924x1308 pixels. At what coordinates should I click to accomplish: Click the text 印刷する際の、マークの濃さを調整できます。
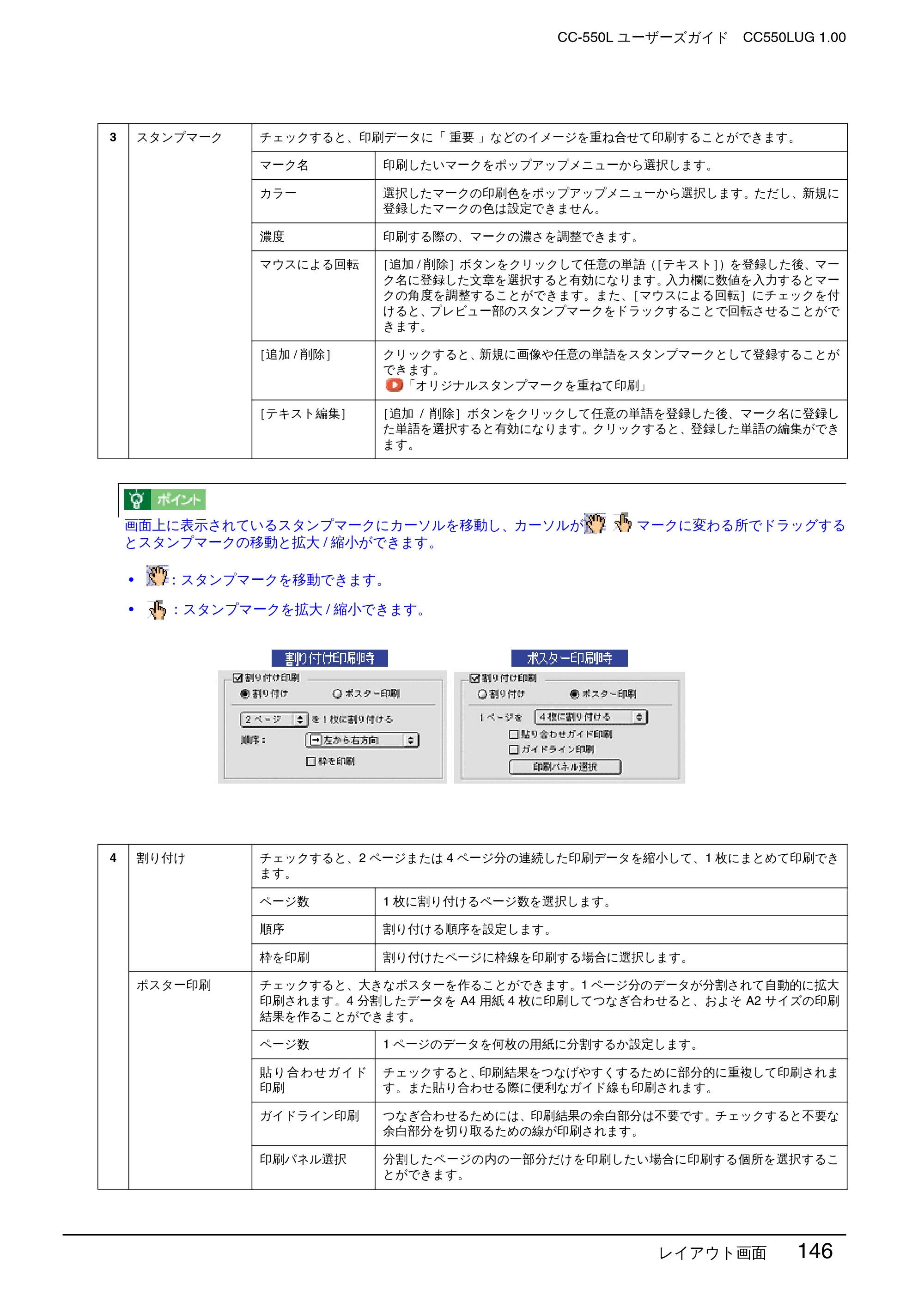pyautogui.click(x=511, y=237)
